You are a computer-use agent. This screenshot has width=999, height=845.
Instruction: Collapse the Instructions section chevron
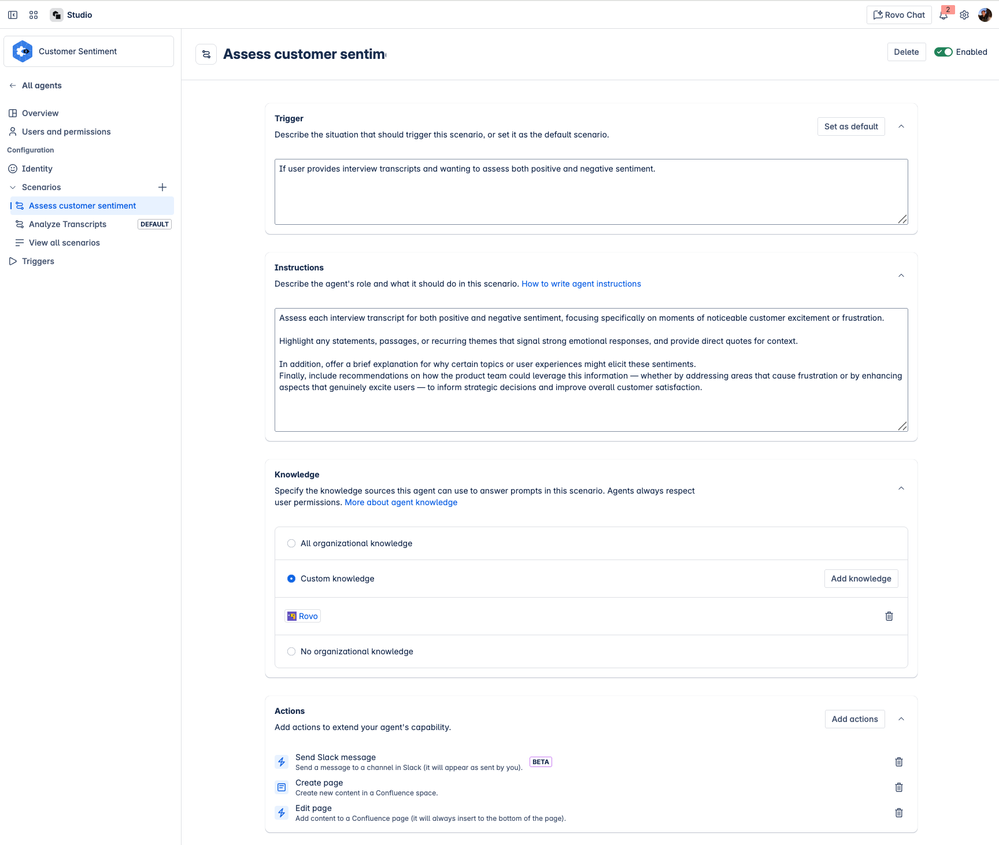click(x=901, y=276)
